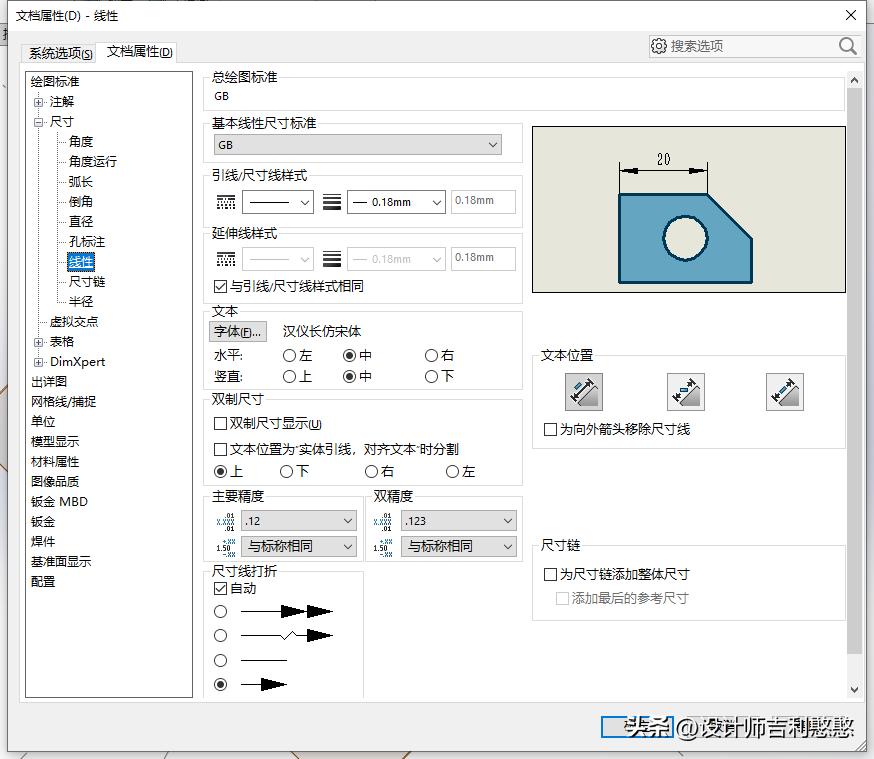Click the search magnifier icon in 搜索选项

[847, 46]
